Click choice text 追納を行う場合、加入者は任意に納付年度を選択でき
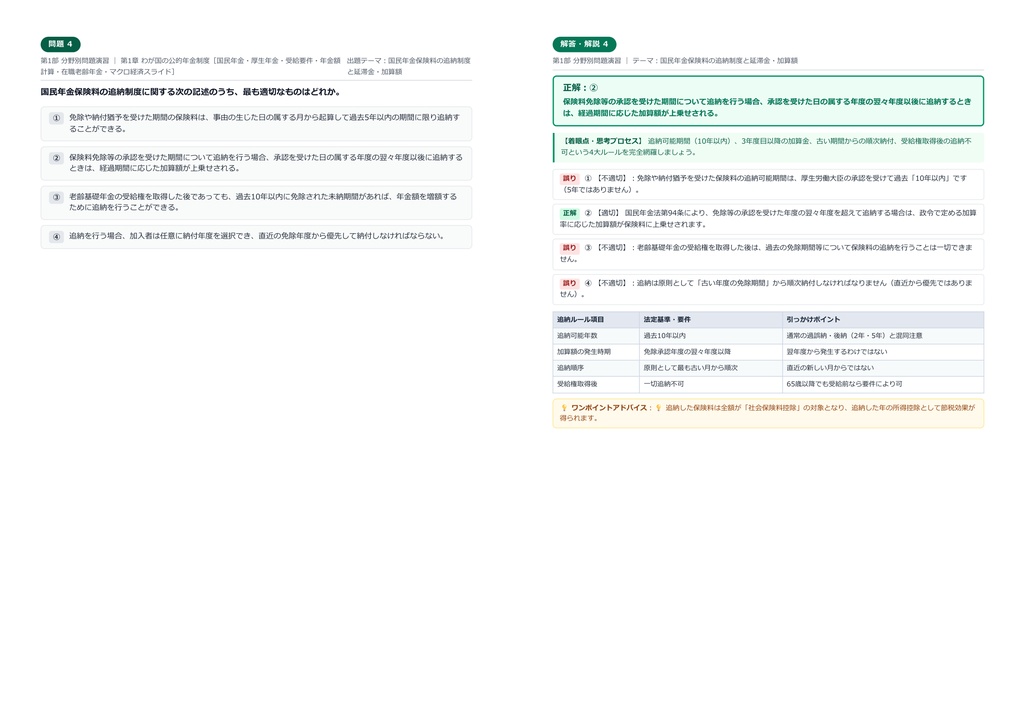 [x=258, y=236]
